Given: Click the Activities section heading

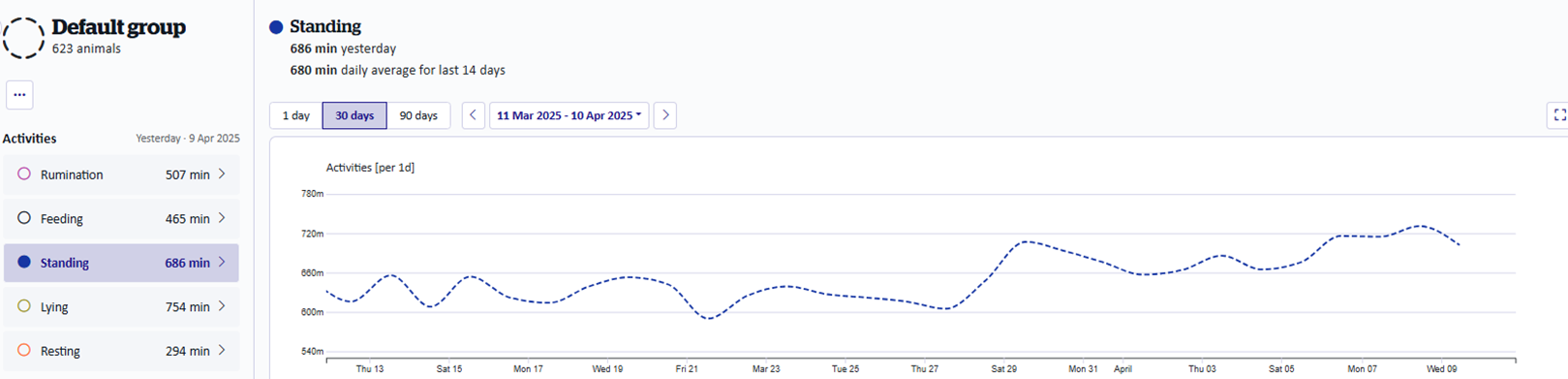Looking at the screenshot, I should [x=29, y=139].
